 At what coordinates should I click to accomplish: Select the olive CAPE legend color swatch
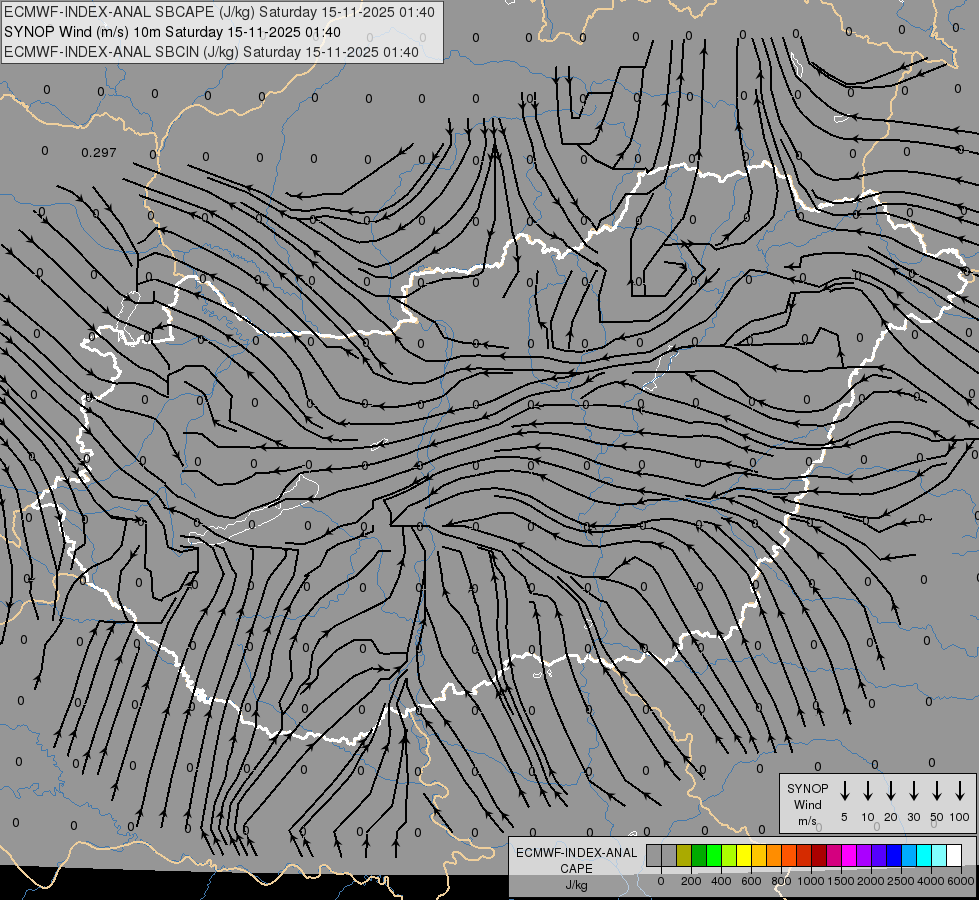coord(684,855)
